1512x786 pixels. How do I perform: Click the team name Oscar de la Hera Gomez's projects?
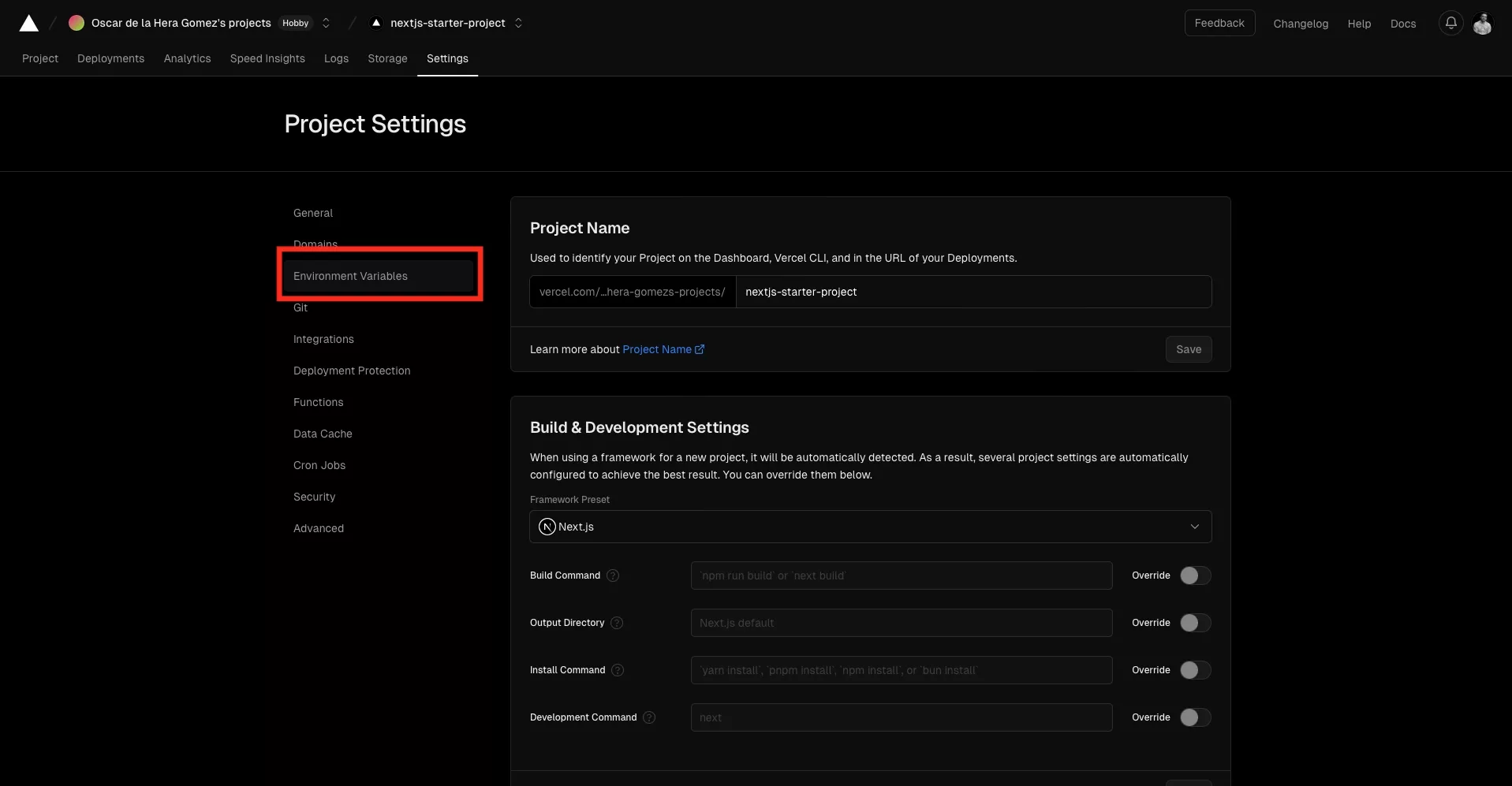coord(181,23)
